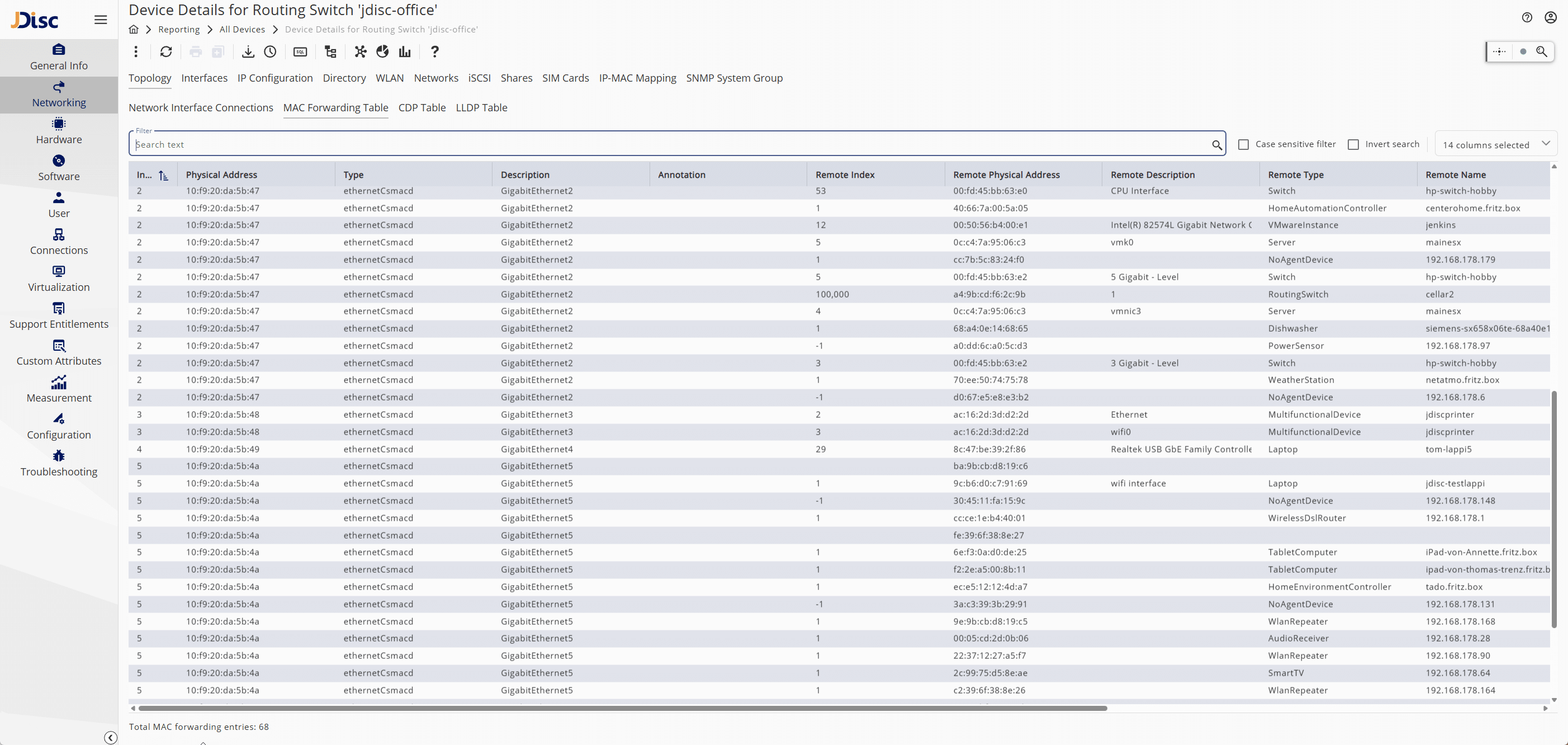Open the three-dot more options menu
This screenshot has height=745, width=1568.
[136, 52]
